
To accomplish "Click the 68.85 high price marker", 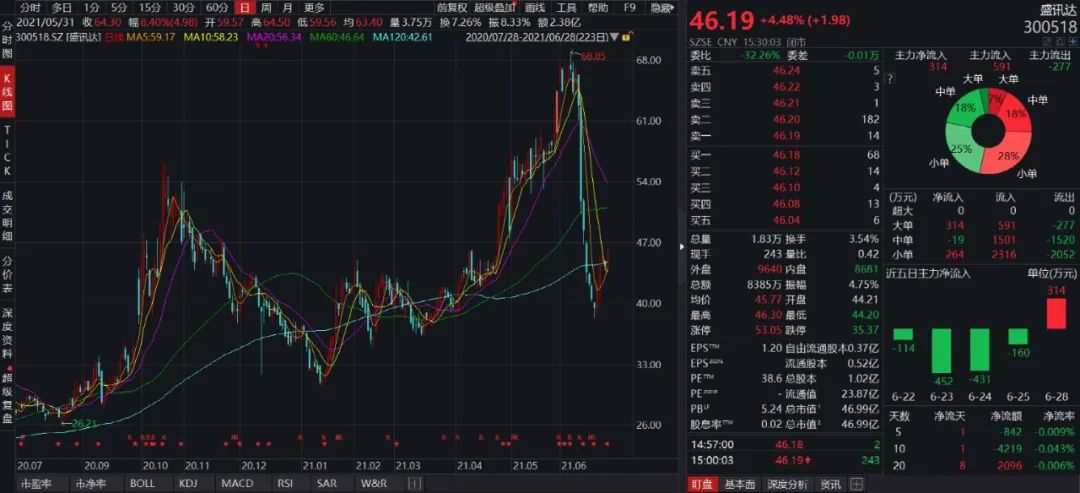I will [x=594, y=57].
